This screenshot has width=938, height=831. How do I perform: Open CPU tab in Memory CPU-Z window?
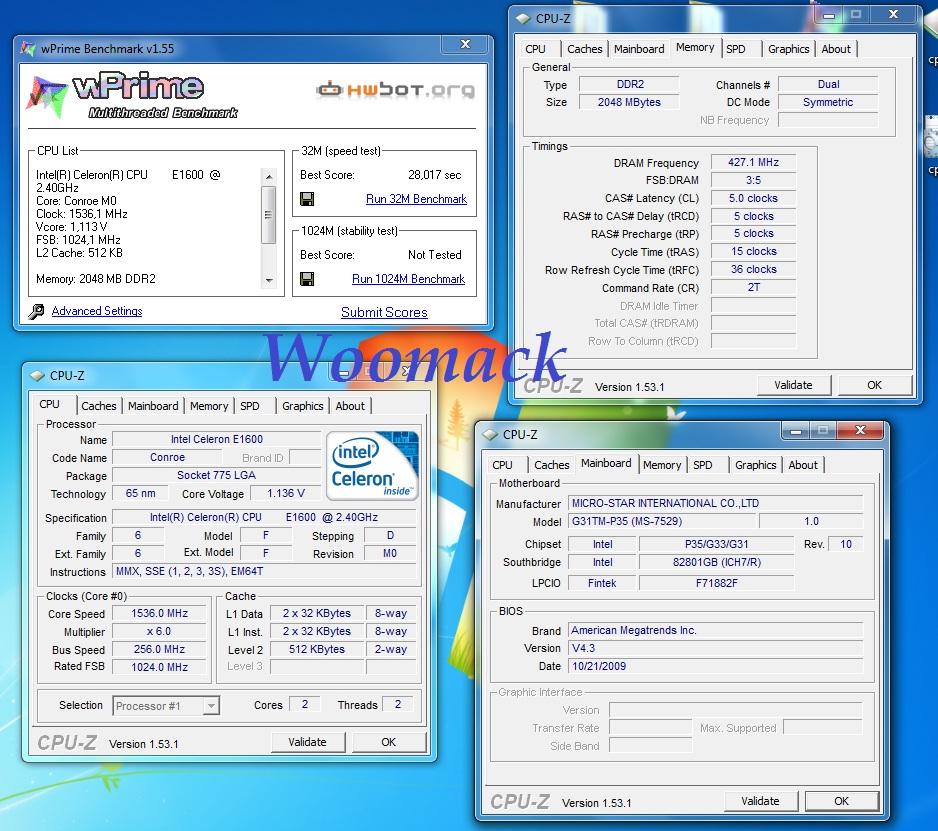click(x=535, y=49)
